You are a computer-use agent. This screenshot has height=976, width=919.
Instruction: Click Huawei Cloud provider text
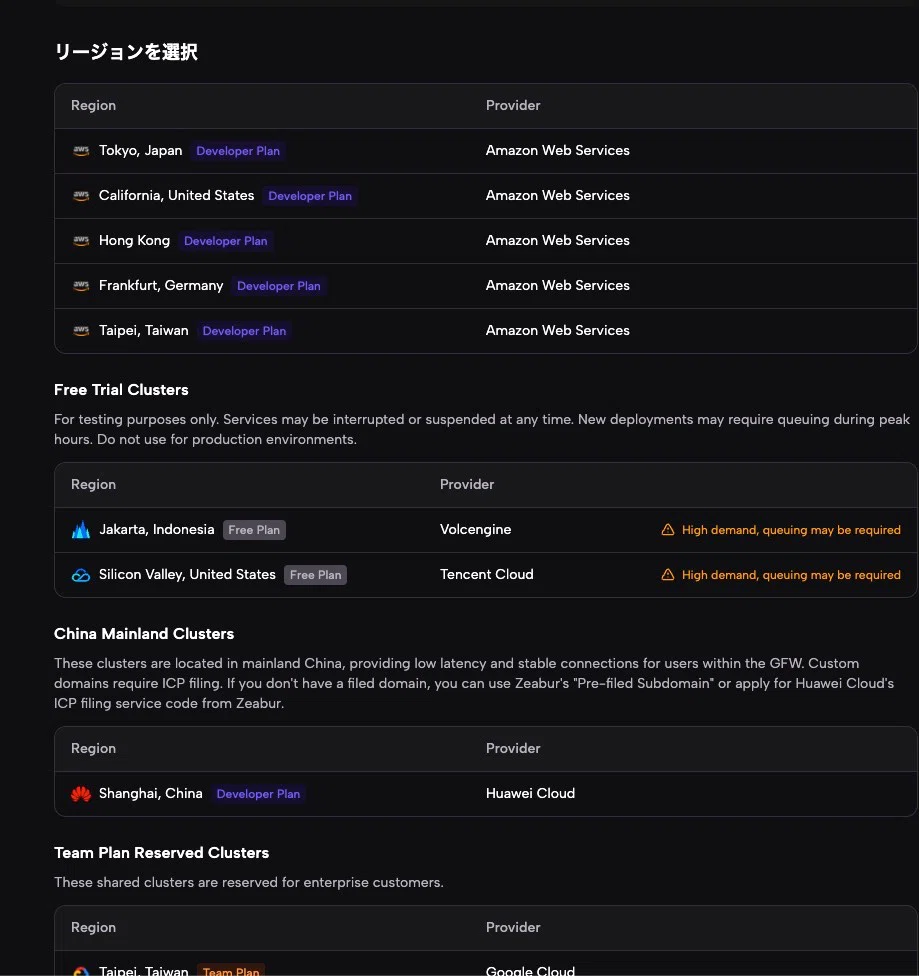point(530,793)
